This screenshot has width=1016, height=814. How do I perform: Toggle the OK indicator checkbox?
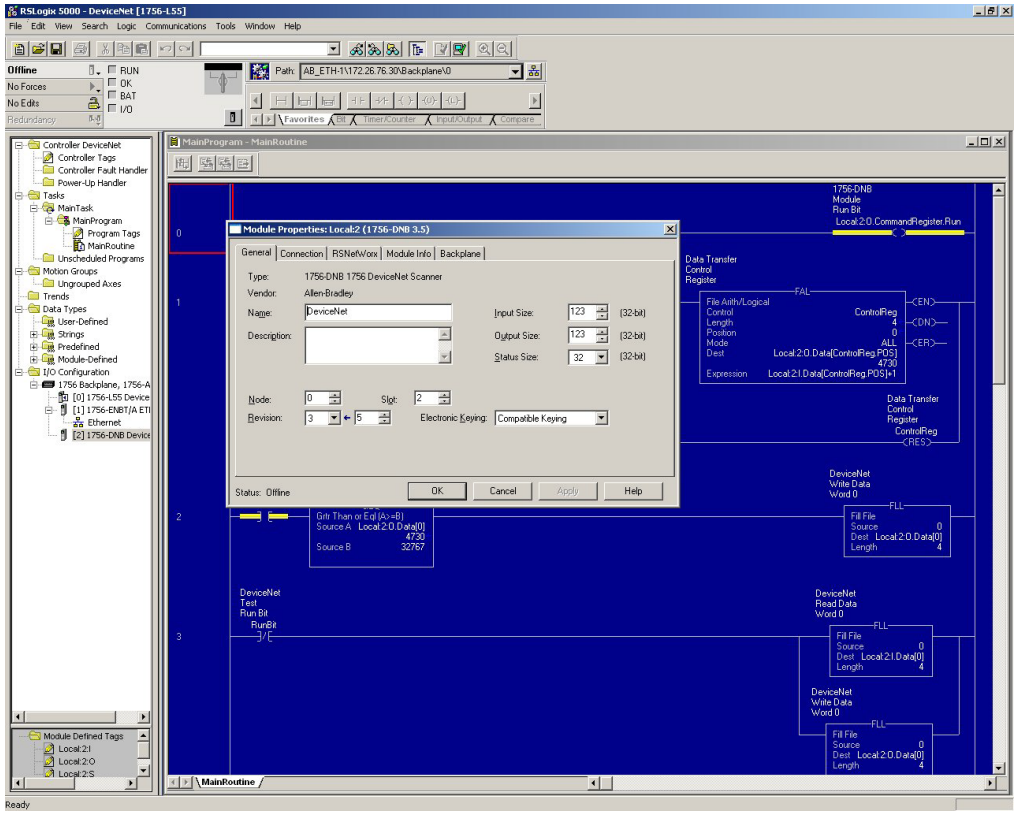point(113,82)
